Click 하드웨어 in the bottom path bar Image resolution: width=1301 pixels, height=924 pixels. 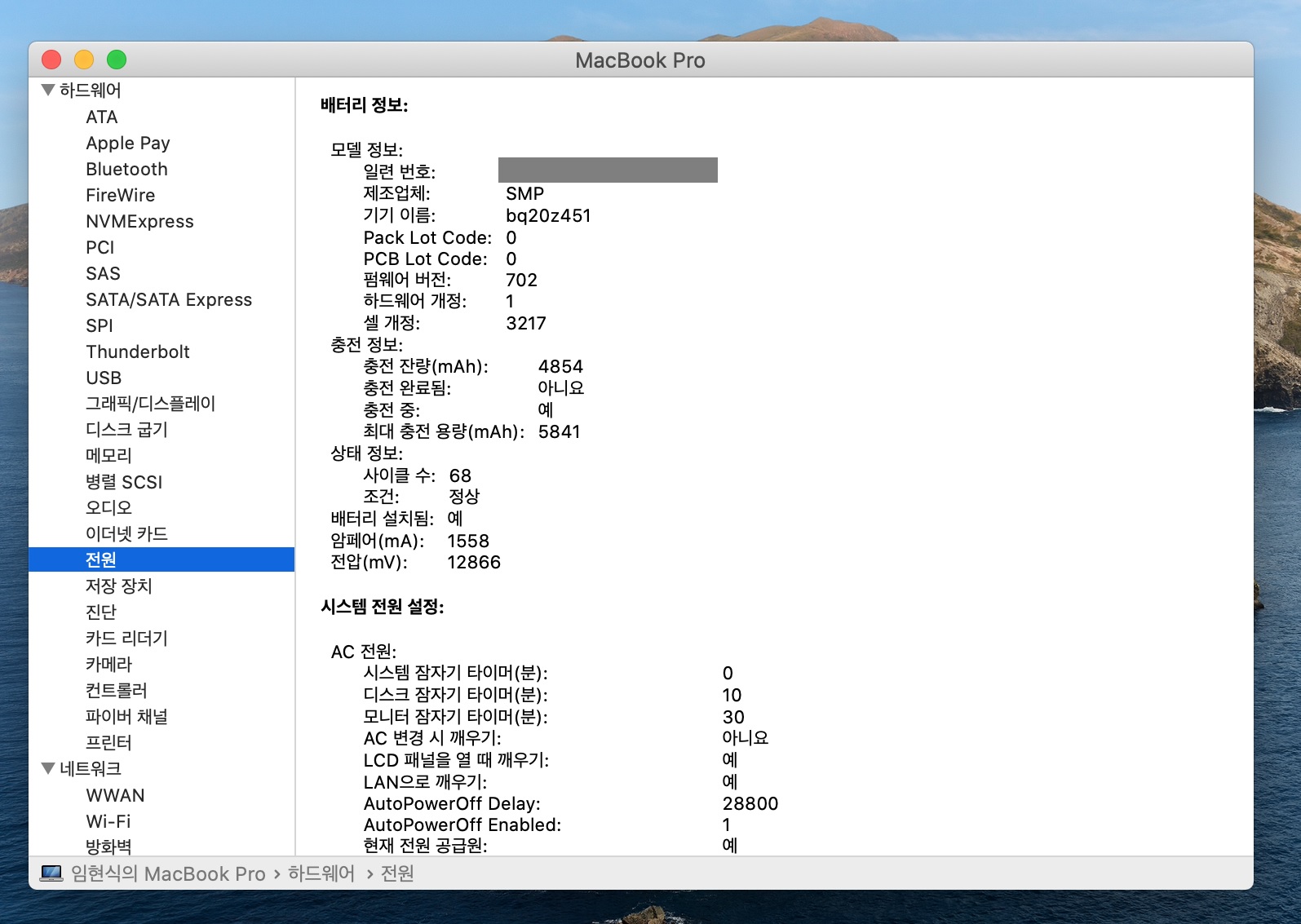tap(321, 873)
